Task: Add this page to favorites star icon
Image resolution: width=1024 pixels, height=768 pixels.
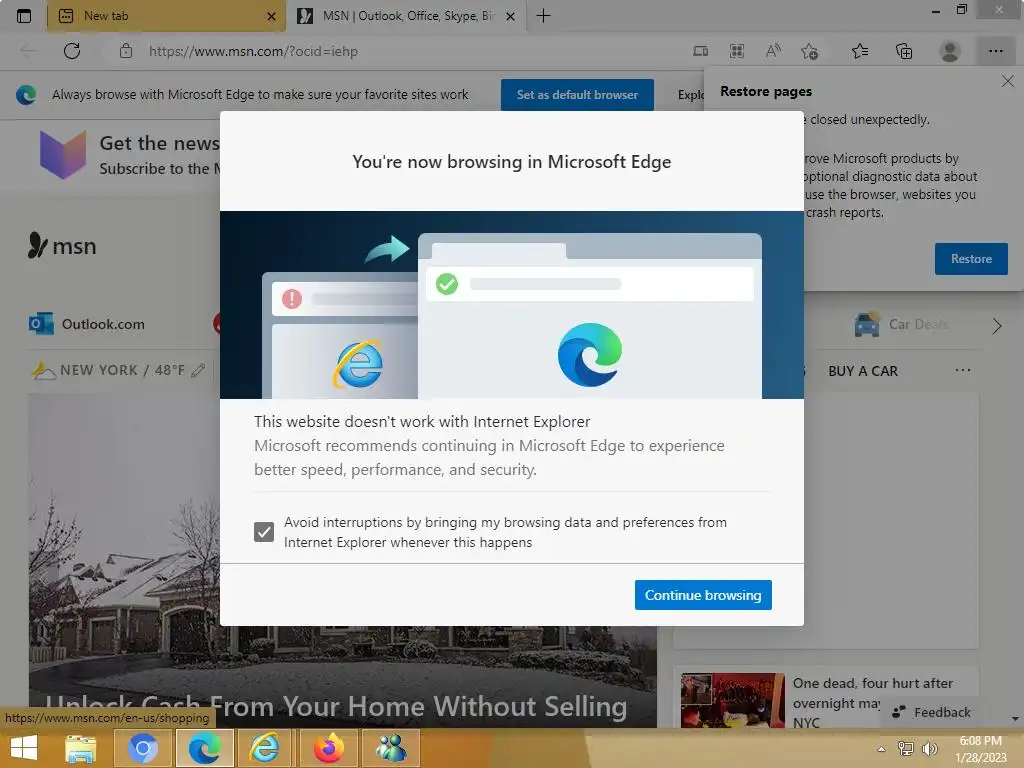Action: pyautogui.click(x=810, y=51)
